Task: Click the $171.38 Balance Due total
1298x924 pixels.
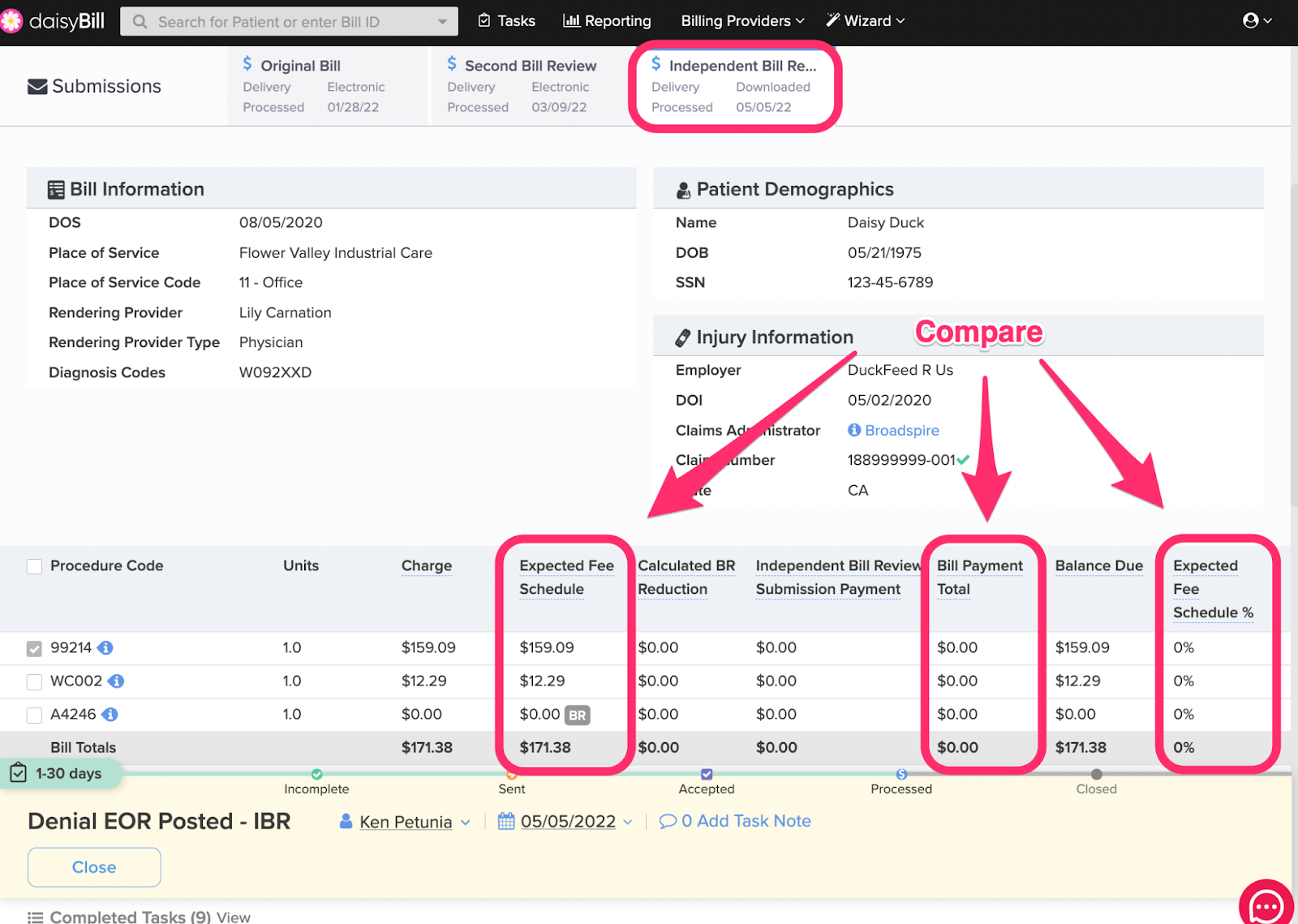Action: coord(1080,747)
